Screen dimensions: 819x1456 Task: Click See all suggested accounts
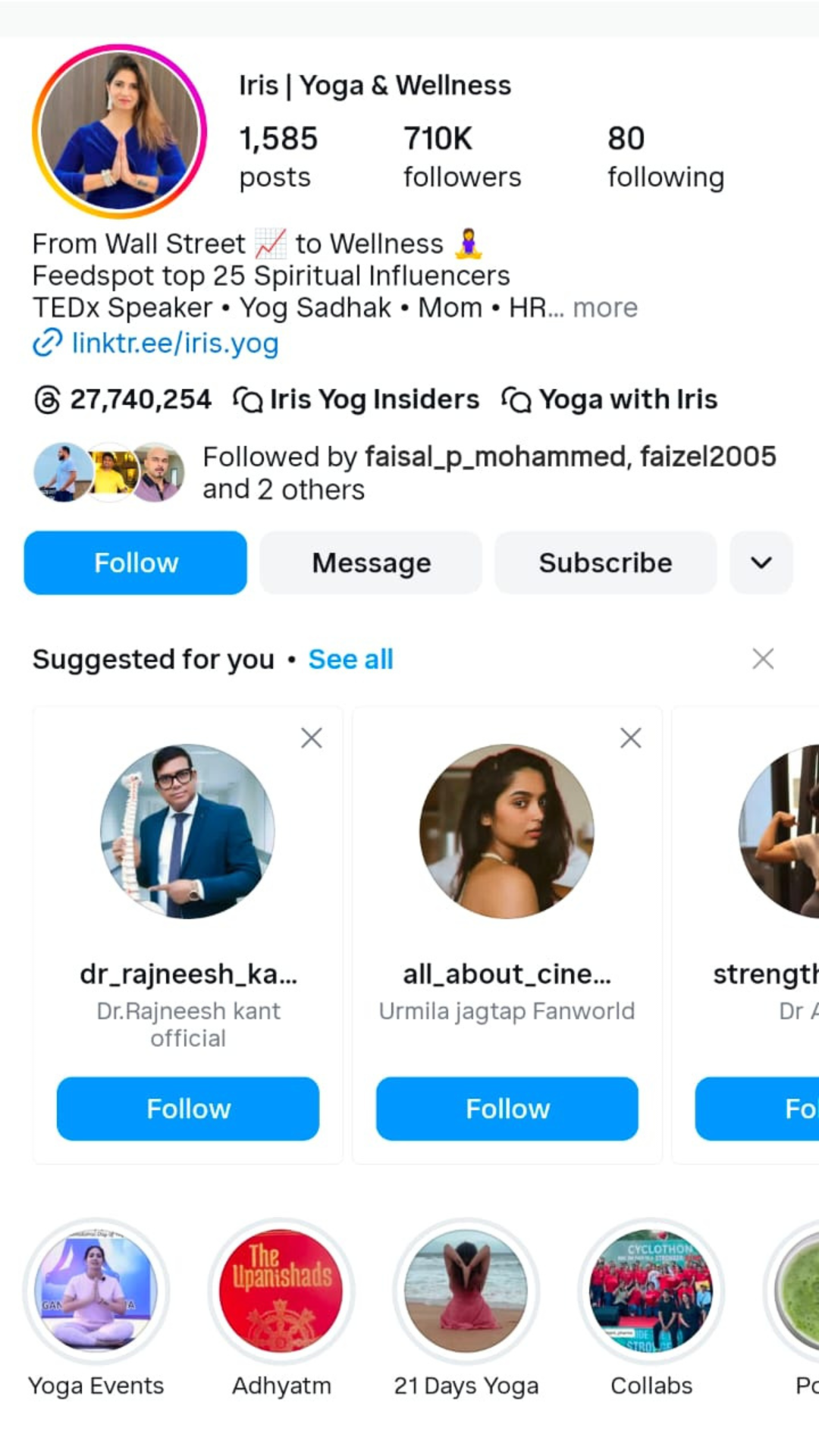coord(350,659)
